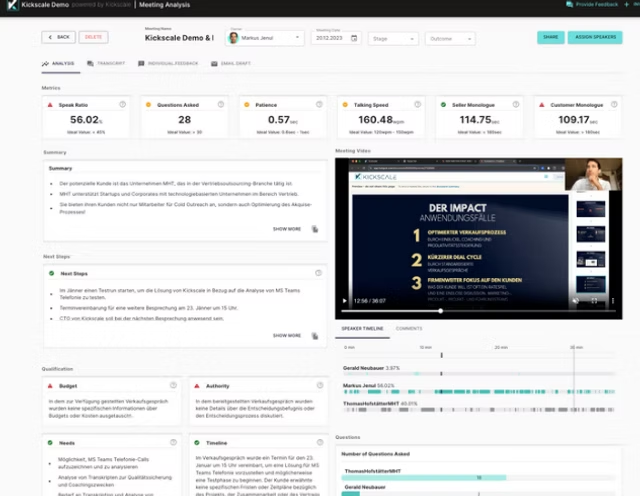Select the Comments tab
Viewport: 640px width, 496px height.
[409, 329]
